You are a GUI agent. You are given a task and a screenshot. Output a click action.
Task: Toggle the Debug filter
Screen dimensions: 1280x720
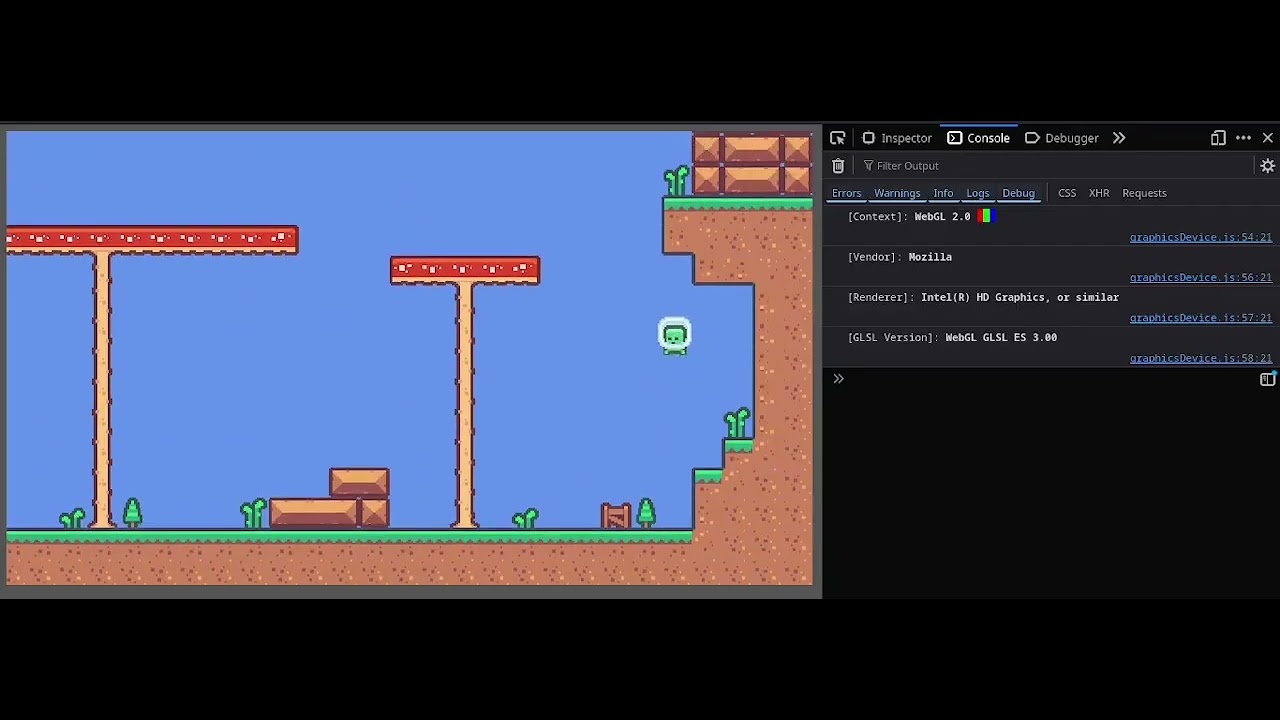(1019, 193)
